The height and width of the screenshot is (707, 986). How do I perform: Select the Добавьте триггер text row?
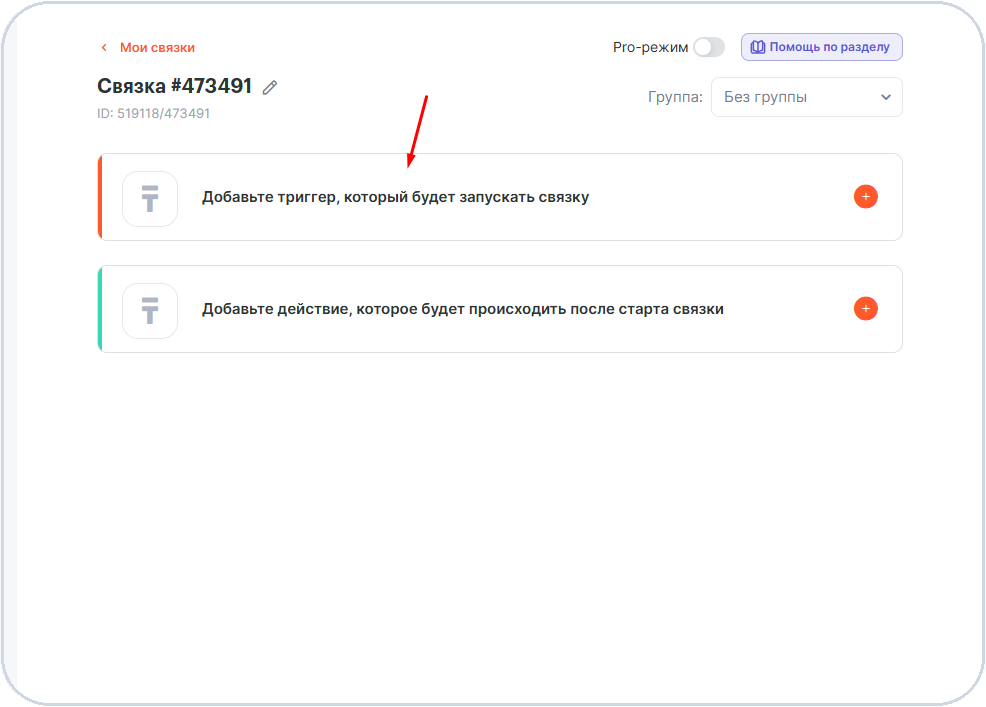click(501, 197)
